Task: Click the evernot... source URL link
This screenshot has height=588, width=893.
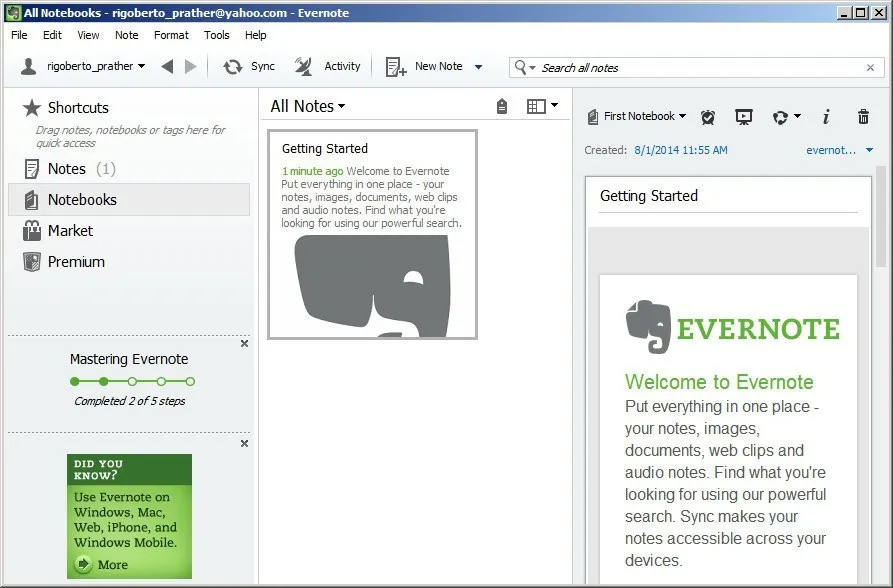Action: tap(831, 150)
